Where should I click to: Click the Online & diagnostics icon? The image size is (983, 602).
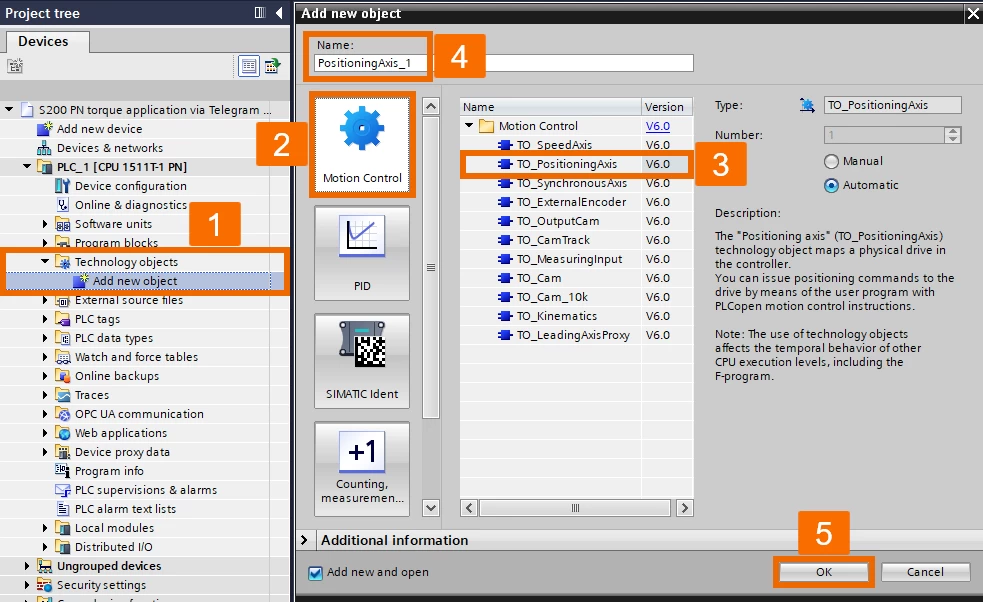click(x=62, y=205)
